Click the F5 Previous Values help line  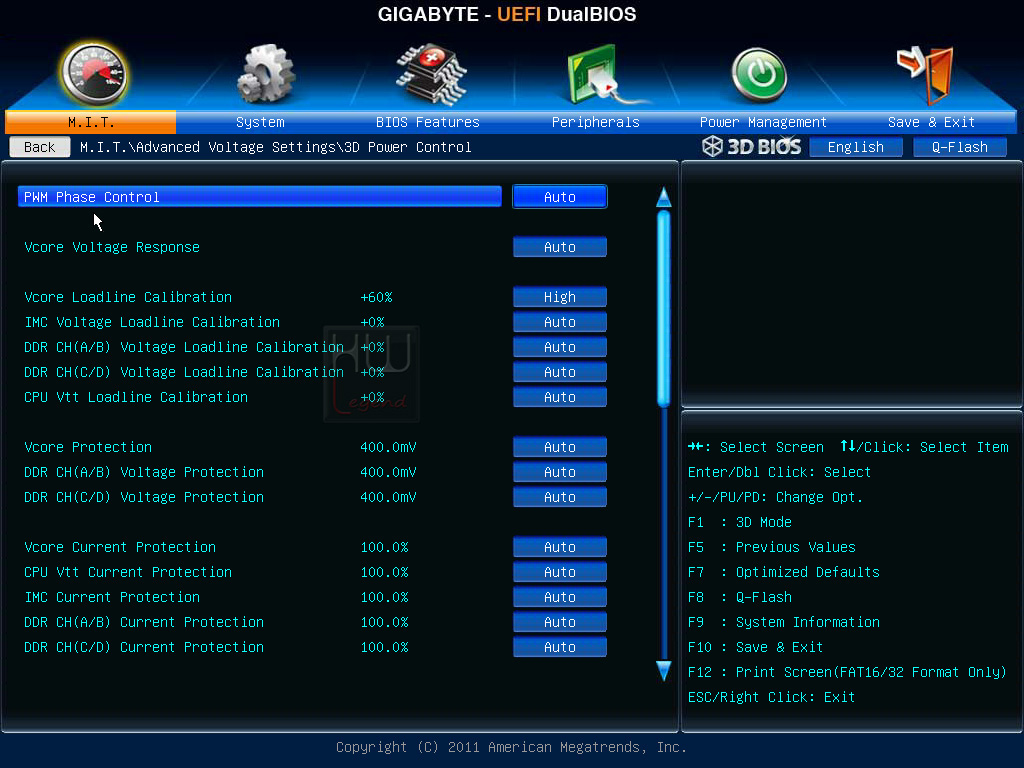[x=771, y=547]
